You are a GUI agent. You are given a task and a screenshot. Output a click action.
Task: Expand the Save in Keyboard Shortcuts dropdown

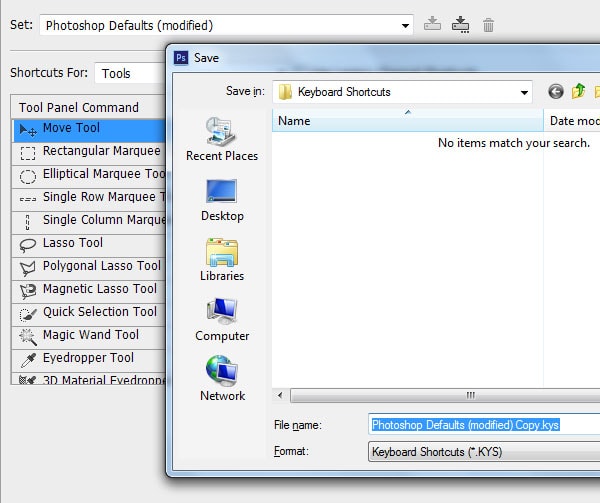coord(402,92)
